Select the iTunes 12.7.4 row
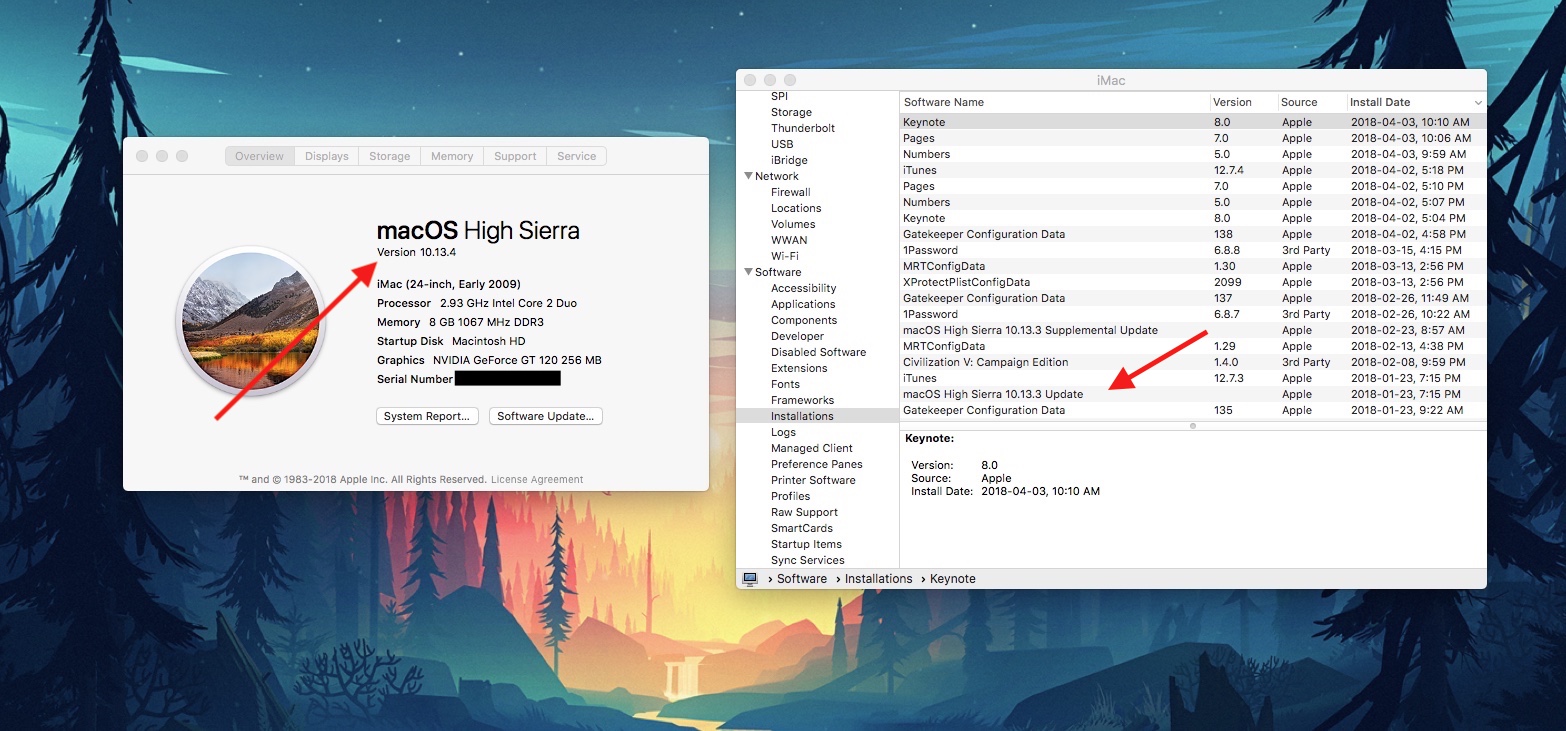1566x731 pixels. [x=1193, y=170]
